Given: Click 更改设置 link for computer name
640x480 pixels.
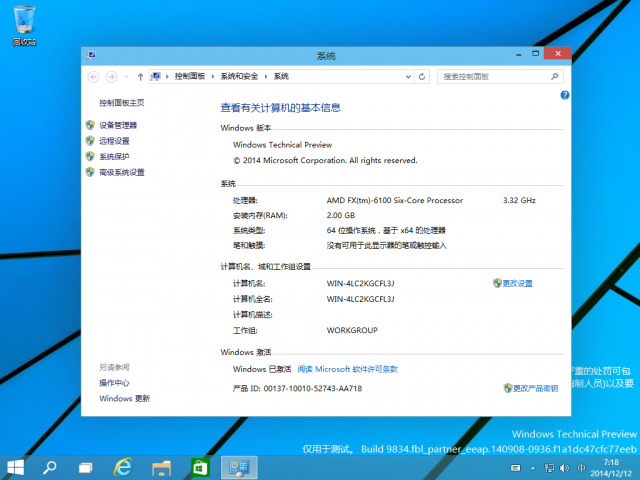Looking at the screenshot, I should coord(517,283).
